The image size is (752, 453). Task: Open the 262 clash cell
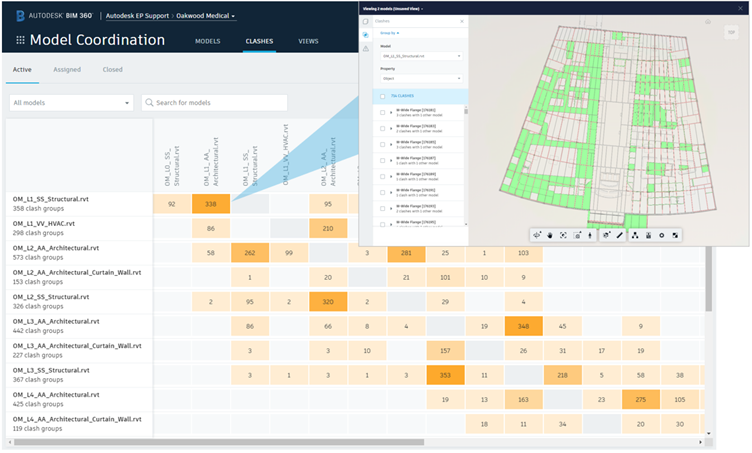(x=250, y=253)
